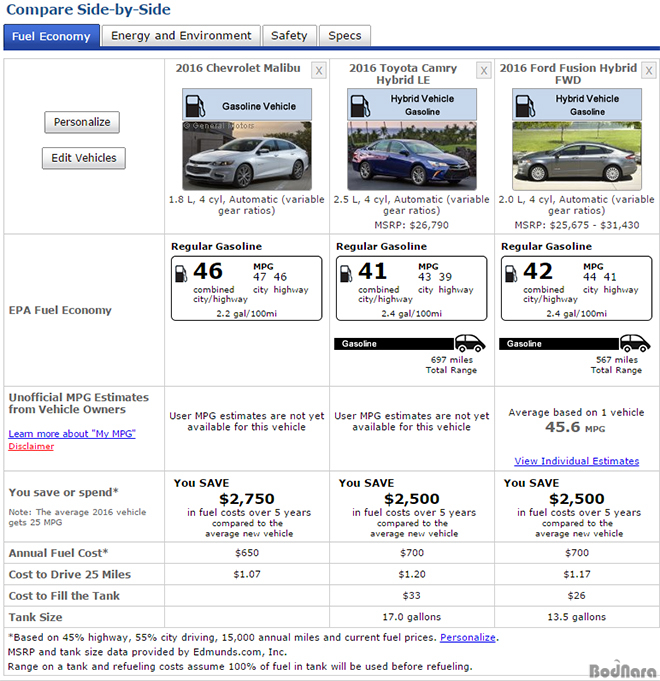
Task: Click the "Annual Fuel Cost*" row label
Action: click(x=58, y=553)
